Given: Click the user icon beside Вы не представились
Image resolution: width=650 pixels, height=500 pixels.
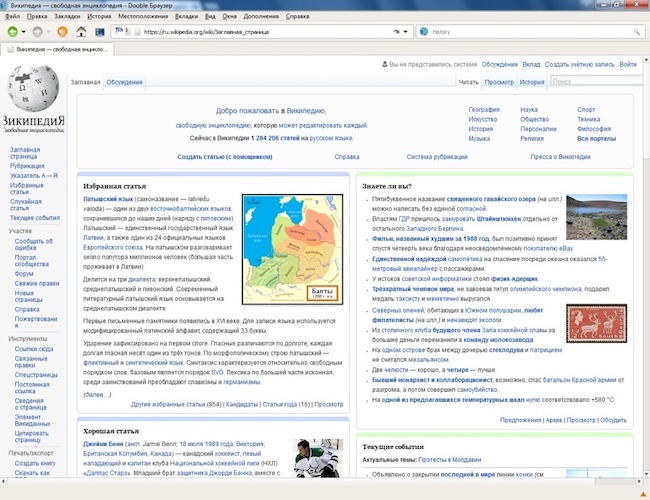Looking at the screenshot, I should 385,64.
